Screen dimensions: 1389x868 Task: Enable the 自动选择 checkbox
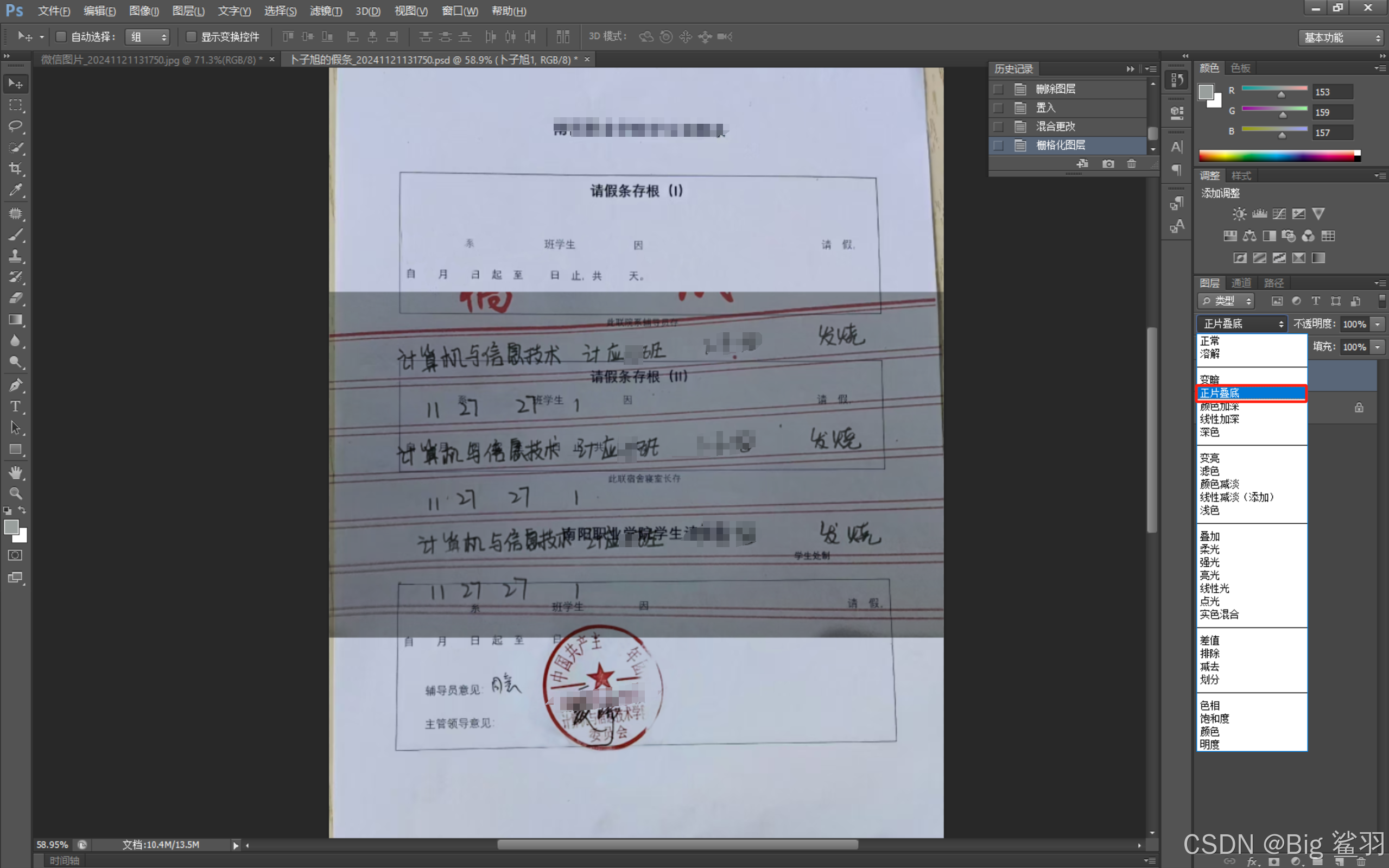pos(60,37)
